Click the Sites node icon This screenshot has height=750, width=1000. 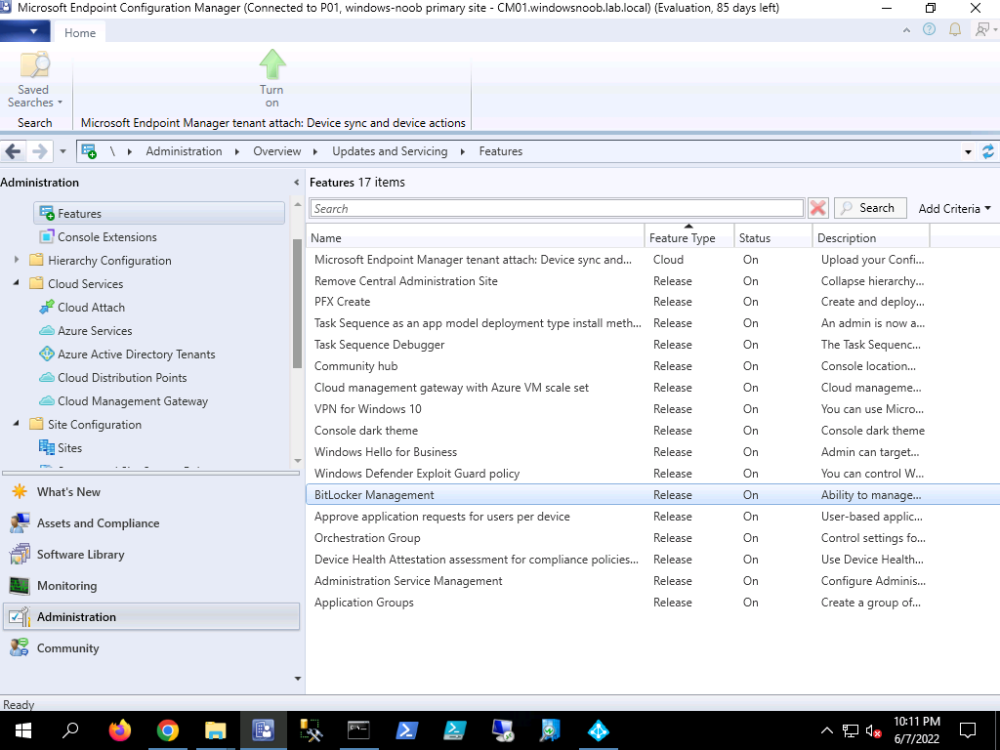click(x=47, y=448)
